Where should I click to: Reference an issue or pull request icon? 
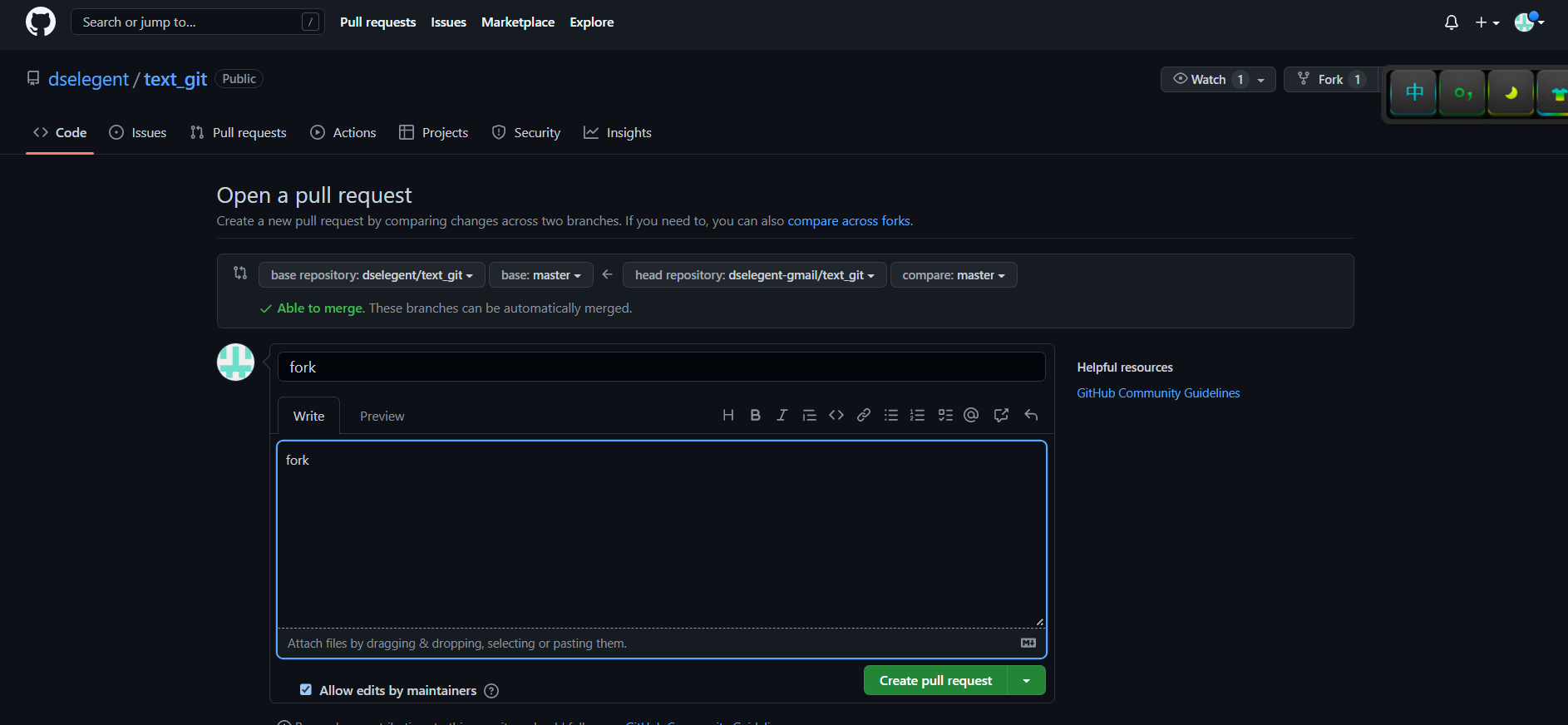pyautogui.click(x=1001, y=415)
